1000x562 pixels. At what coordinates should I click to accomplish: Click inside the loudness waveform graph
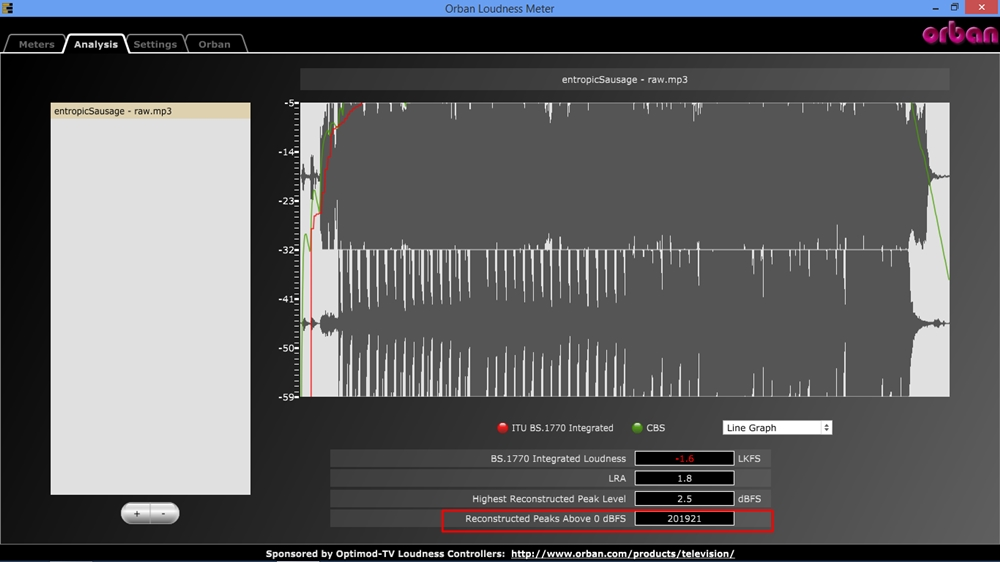[625, 250]
